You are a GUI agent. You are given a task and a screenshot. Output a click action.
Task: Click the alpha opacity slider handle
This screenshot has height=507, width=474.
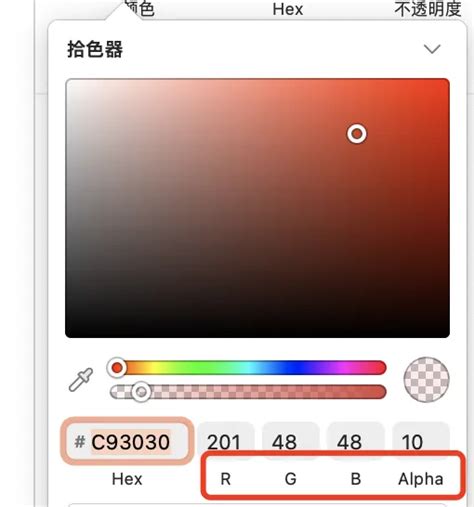[141, 392]
